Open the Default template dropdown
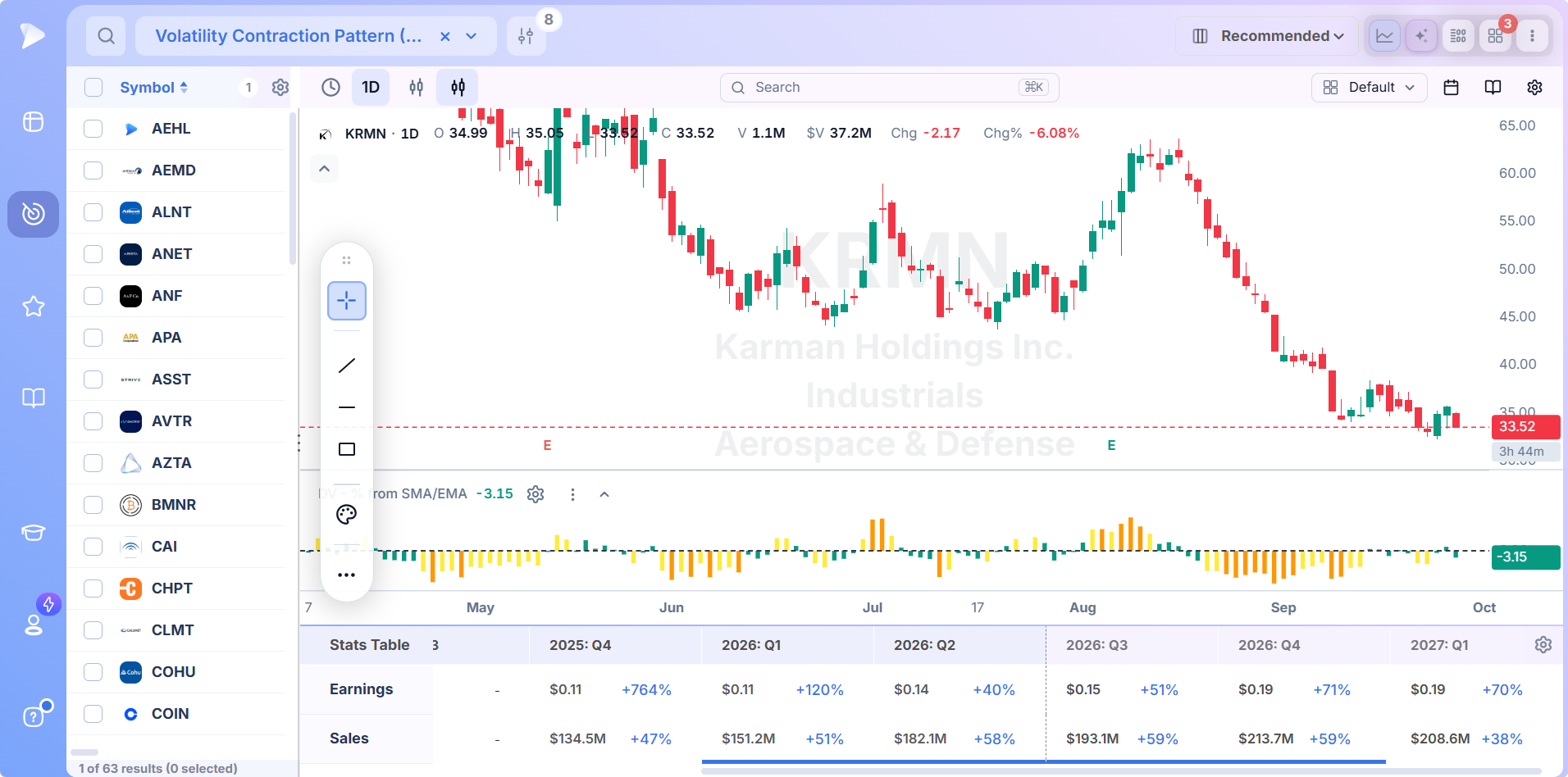Viewport: 1568px width, 777px height. pyautogui.click(x=1370, y=88)
